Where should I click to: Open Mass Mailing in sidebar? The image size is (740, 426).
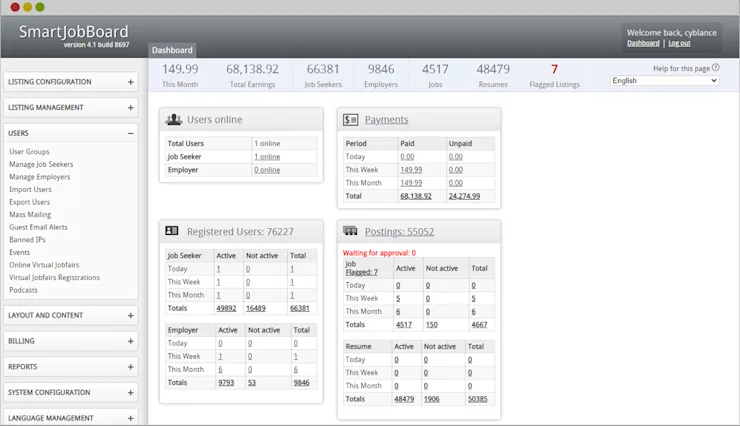[x=30, y=215]
